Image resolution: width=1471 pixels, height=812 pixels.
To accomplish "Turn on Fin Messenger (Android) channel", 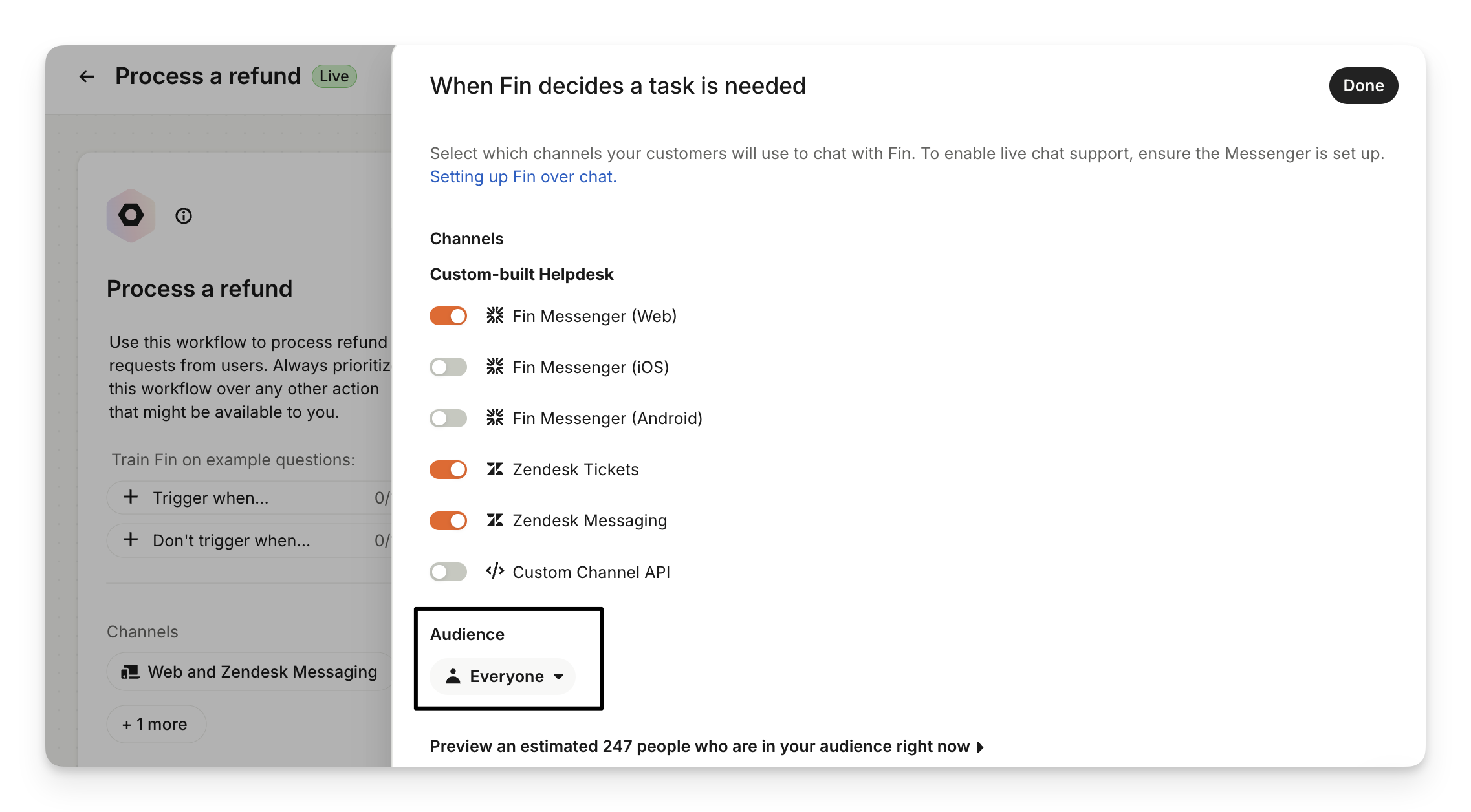I will pyautogui.click(x=448, y=418).
